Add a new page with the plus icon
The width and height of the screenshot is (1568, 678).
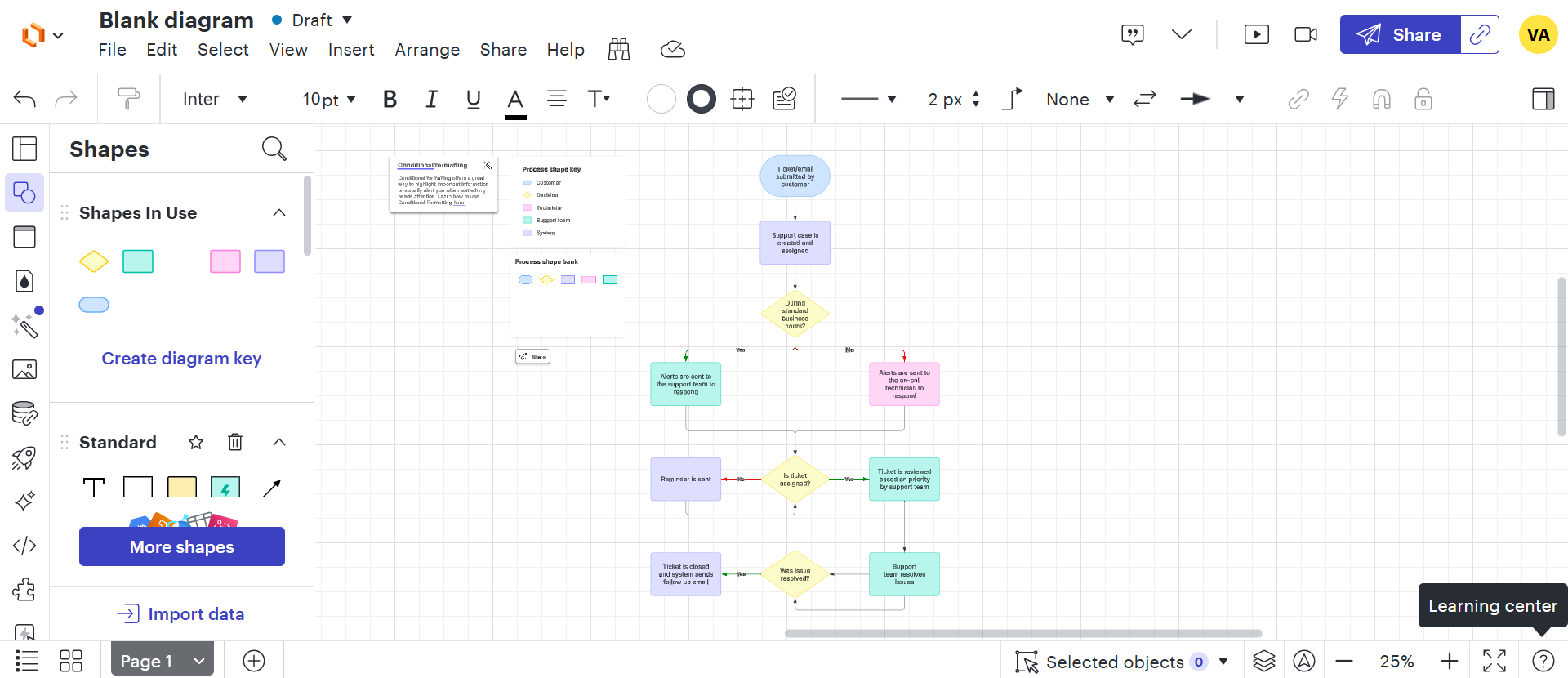tap(254, 661)
